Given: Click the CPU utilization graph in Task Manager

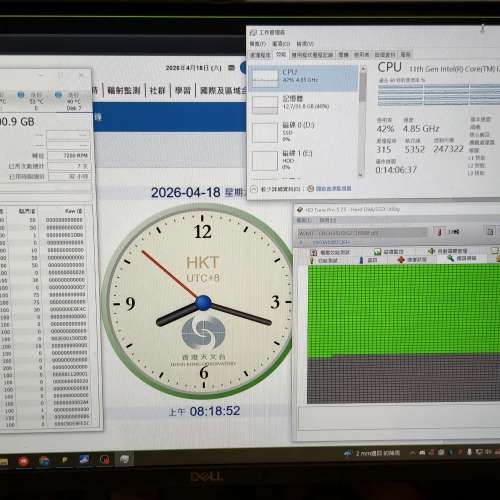Looking at the screenshot, I should pyautogui.click(x=439, y=95).
